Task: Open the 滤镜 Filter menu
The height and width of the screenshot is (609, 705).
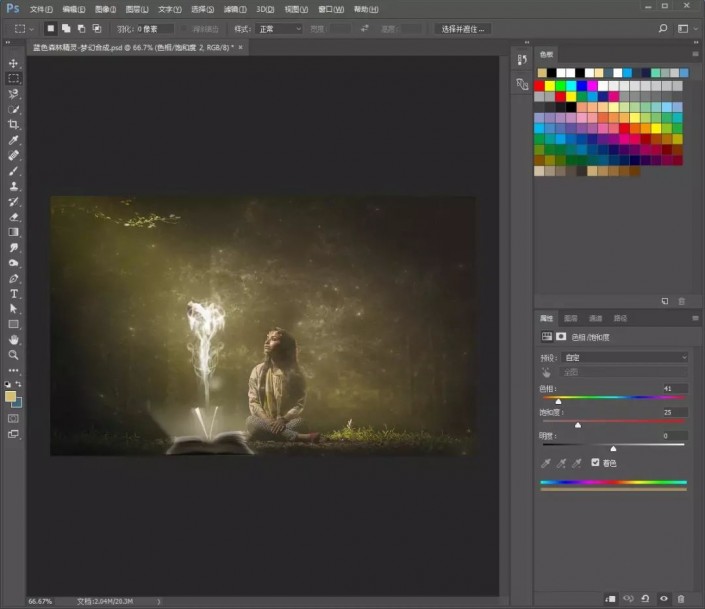Action: point(235,9)
